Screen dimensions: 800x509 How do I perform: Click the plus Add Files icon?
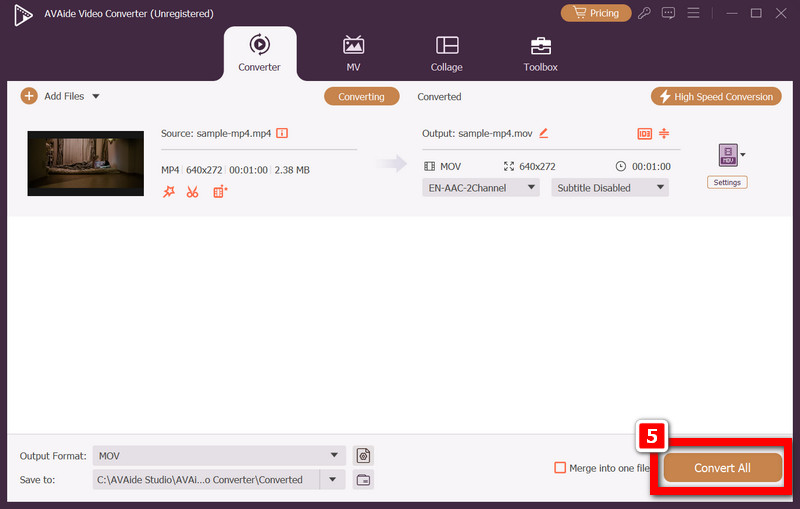coord(29,96)
